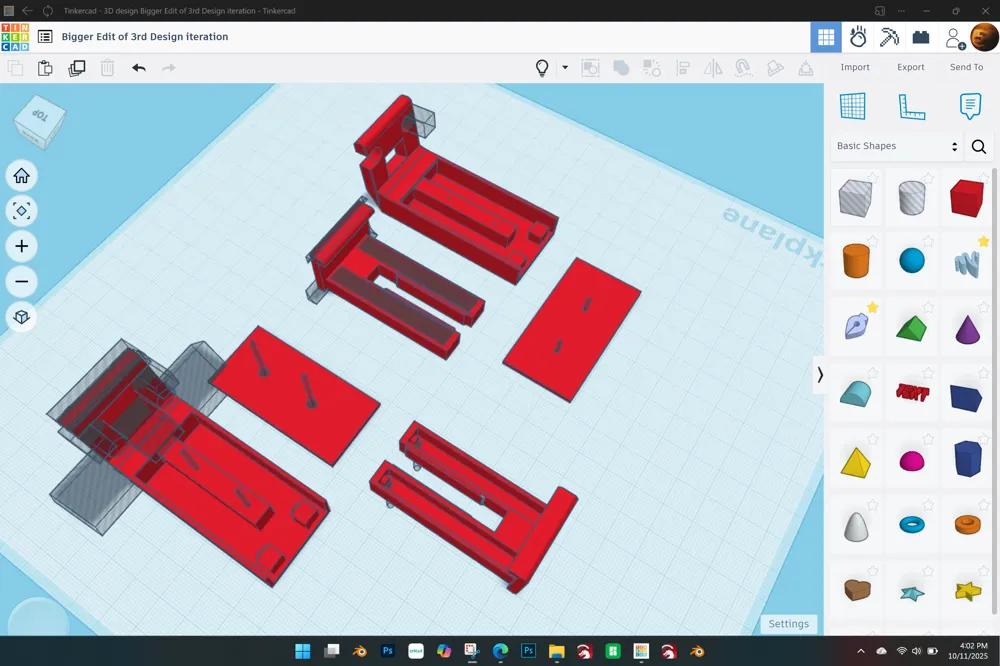This screenshot has height=666, width=1000.
Task: Select the red Box shape
Action: (x=967, y=198)
